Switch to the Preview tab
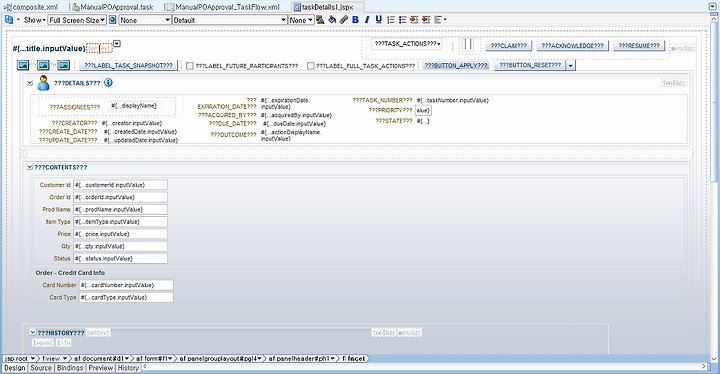Screen dimensions: 720x374 101,368
